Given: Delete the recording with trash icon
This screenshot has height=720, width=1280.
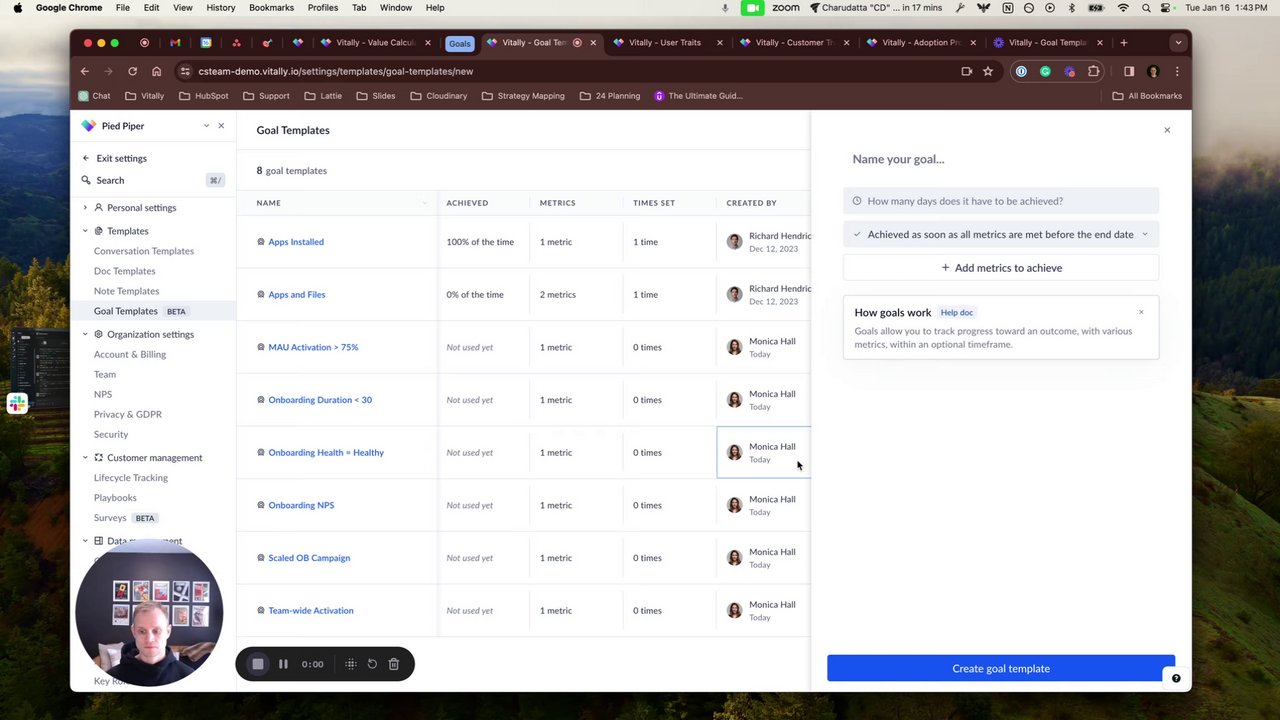Looking at the screenshot, I should 394,664.
